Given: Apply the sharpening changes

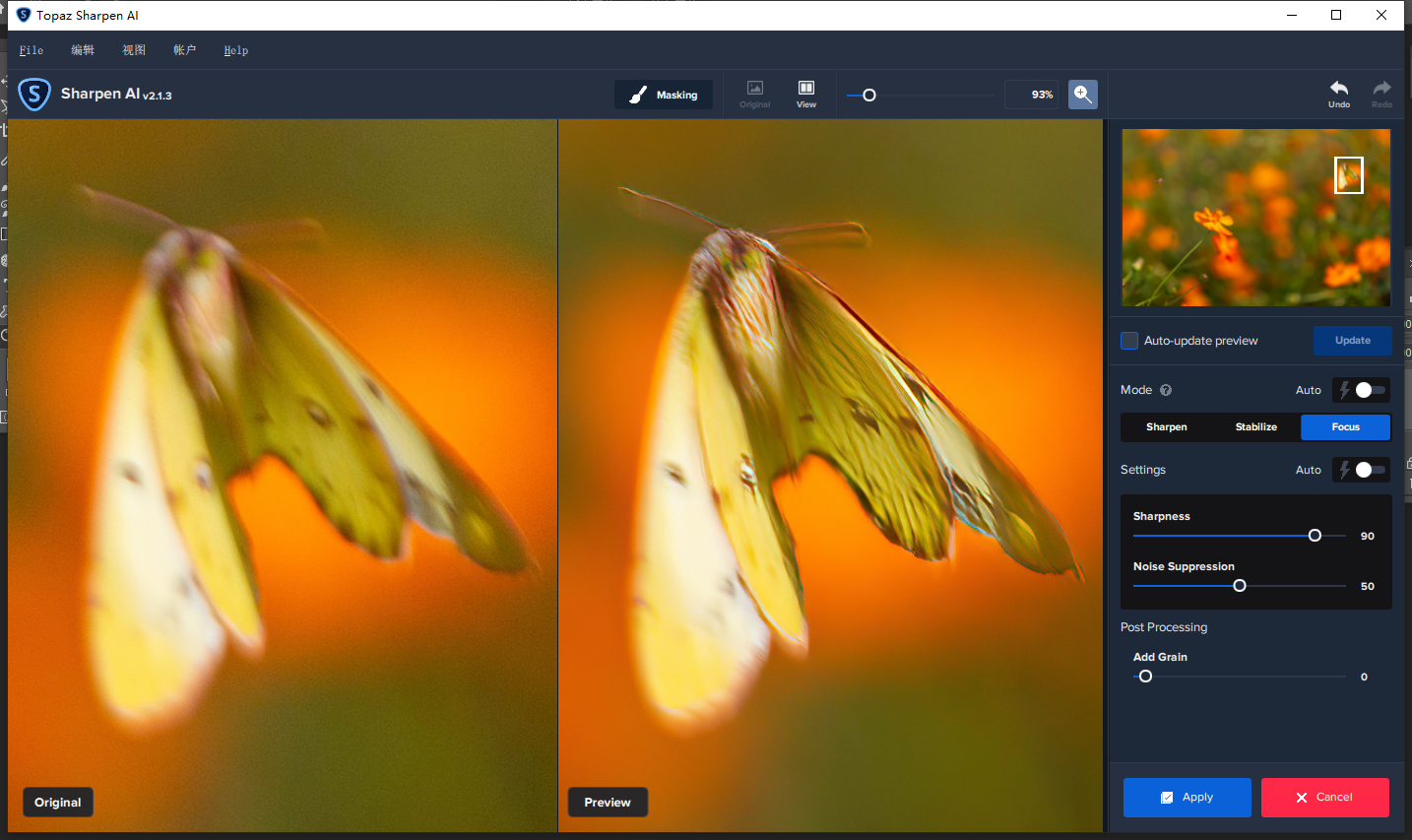Looking at the screenshot, I should click(x=1187, y=798).
